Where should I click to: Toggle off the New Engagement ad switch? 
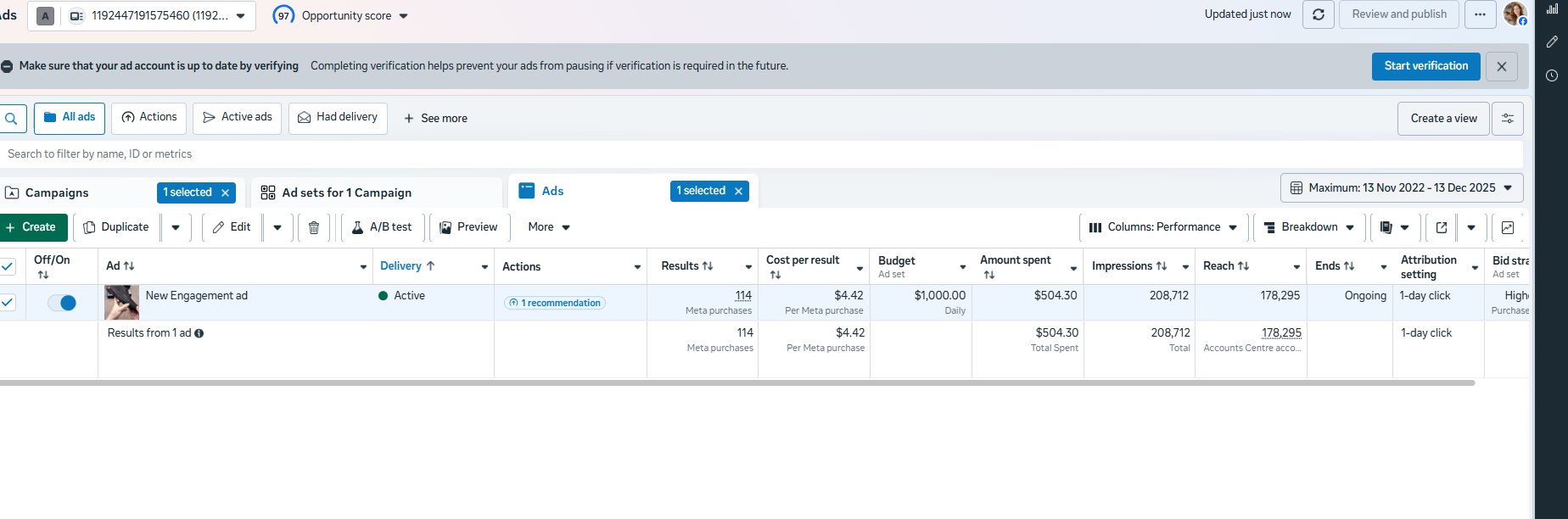62,303
